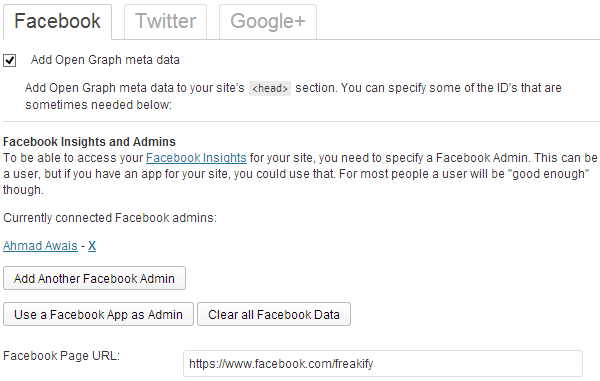Image resolution: width=600 pixels, height=381 pixels.
Task: Click Add Another Facebook Admin button
Action: click(95, 278)
